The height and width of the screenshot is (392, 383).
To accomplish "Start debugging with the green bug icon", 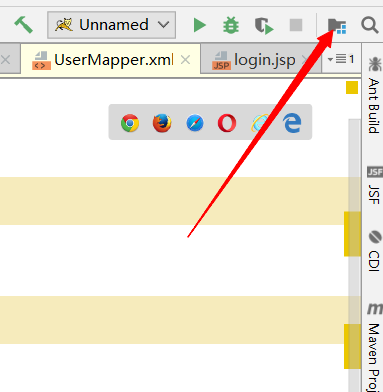I will pyautogui.click(x=231, y=25).
